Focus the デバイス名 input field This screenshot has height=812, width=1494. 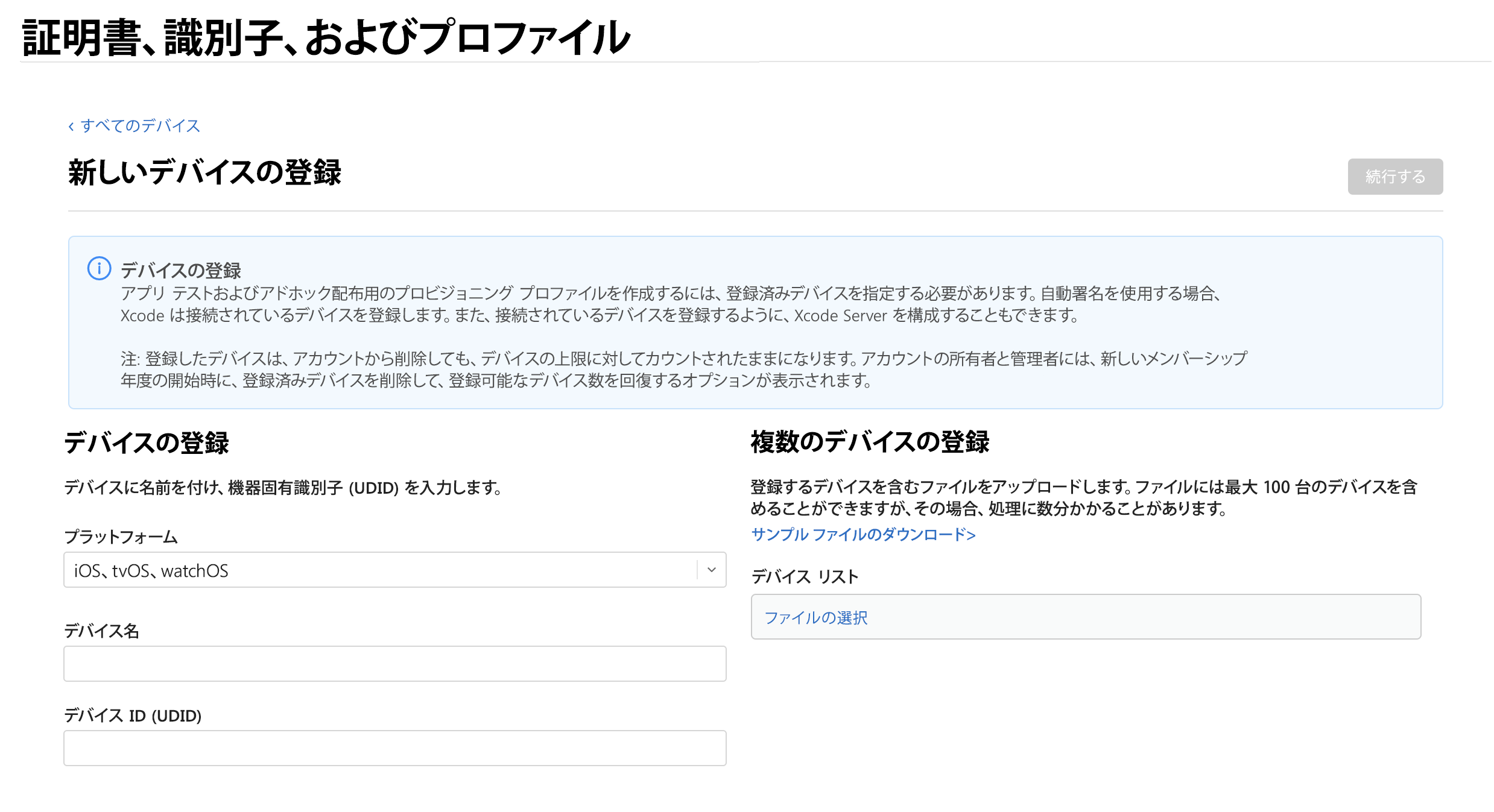[394, 664]
